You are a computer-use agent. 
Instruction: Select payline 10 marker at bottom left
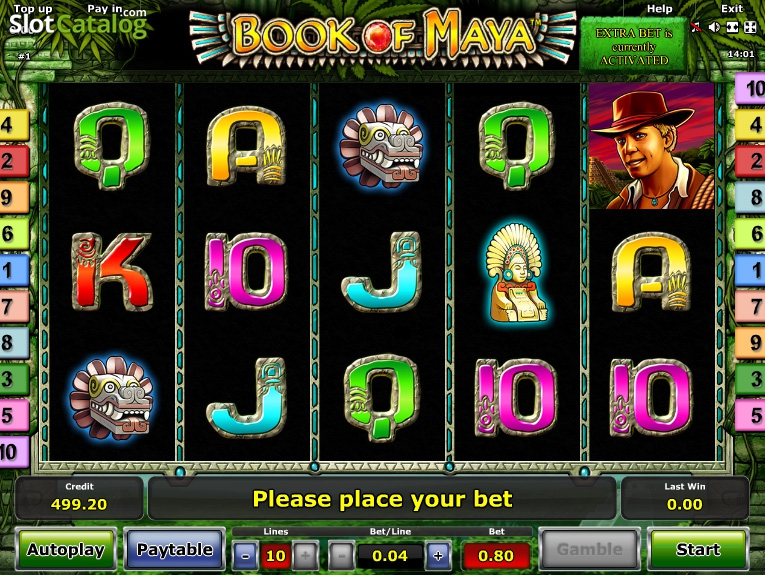coord(13,452)
